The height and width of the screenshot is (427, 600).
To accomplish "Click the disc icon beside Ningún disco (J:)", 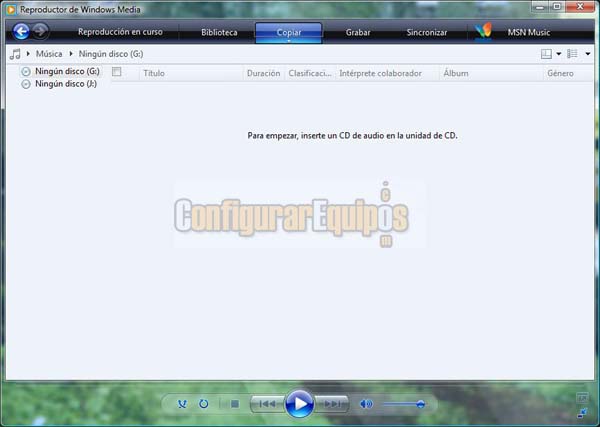I will click(26, 84).
